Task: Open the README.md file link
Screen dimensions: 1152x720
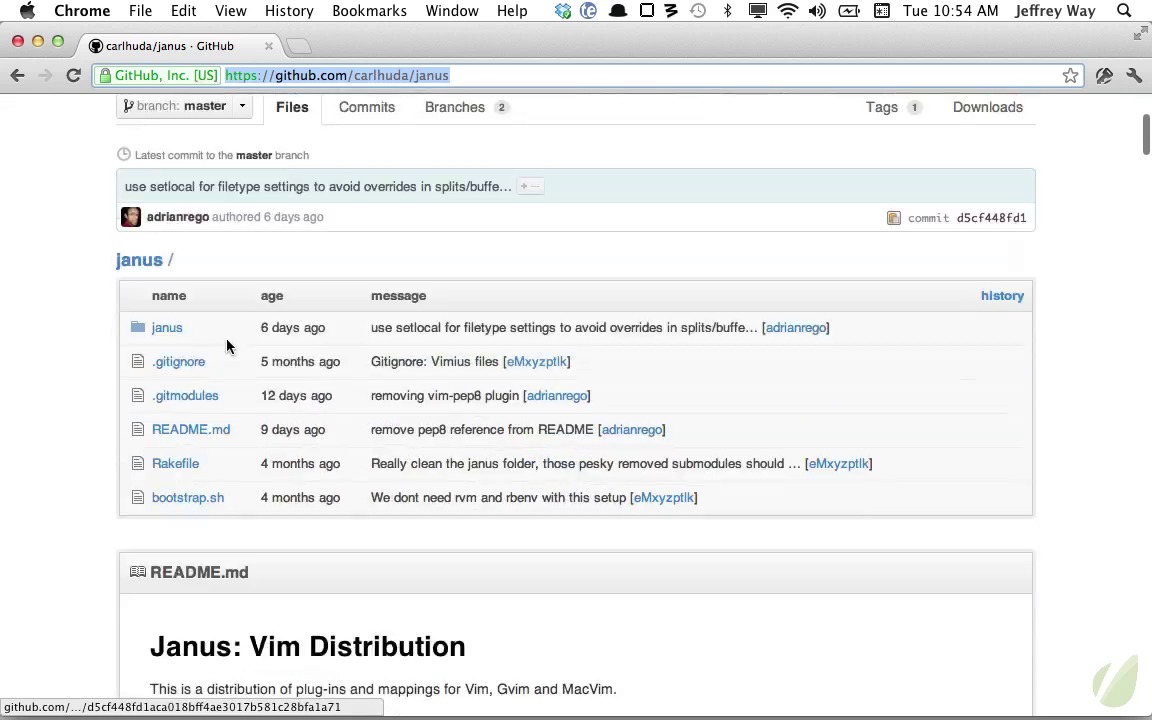Action: tap(191, 429)
